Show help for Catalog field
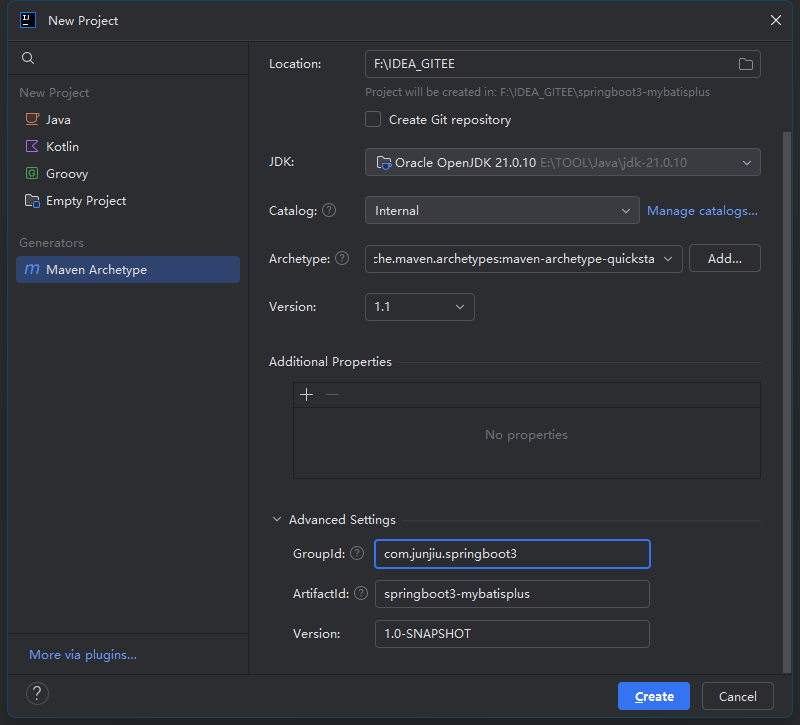The width and height of the screenshot is (800, 725). click(330, 210)
